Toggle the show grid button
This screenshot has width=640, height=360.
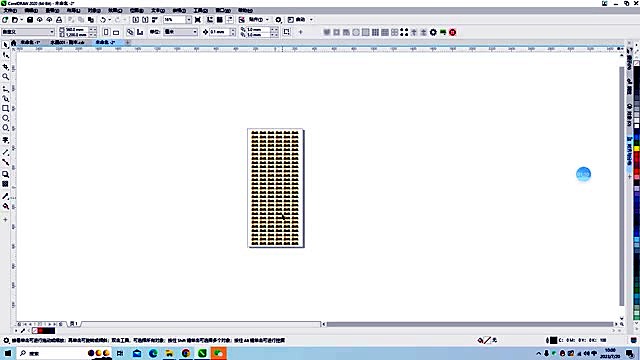220,20
